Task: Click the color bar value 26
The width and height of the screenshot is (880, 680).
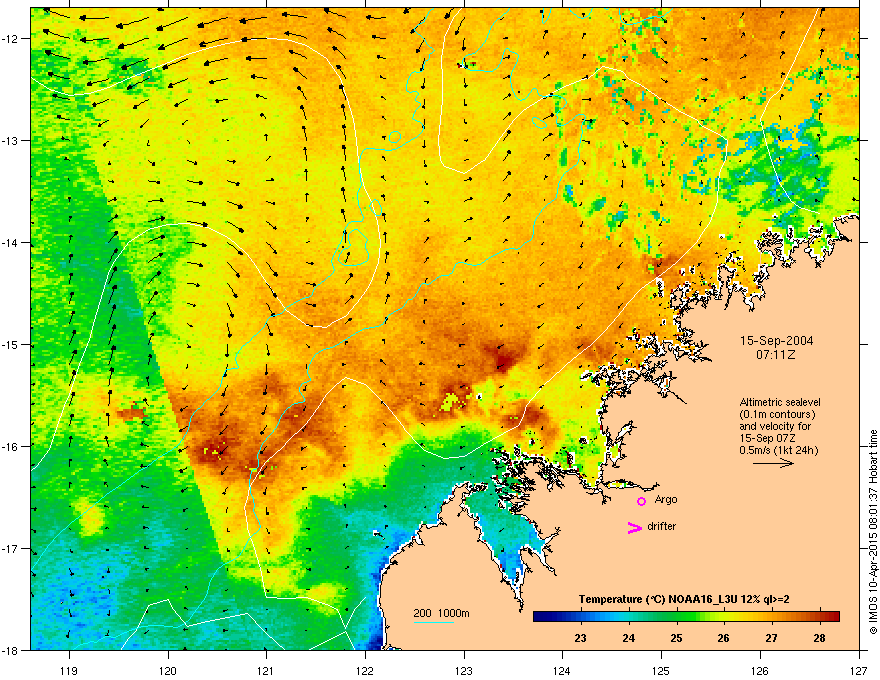Action: [x=723, y=638]
